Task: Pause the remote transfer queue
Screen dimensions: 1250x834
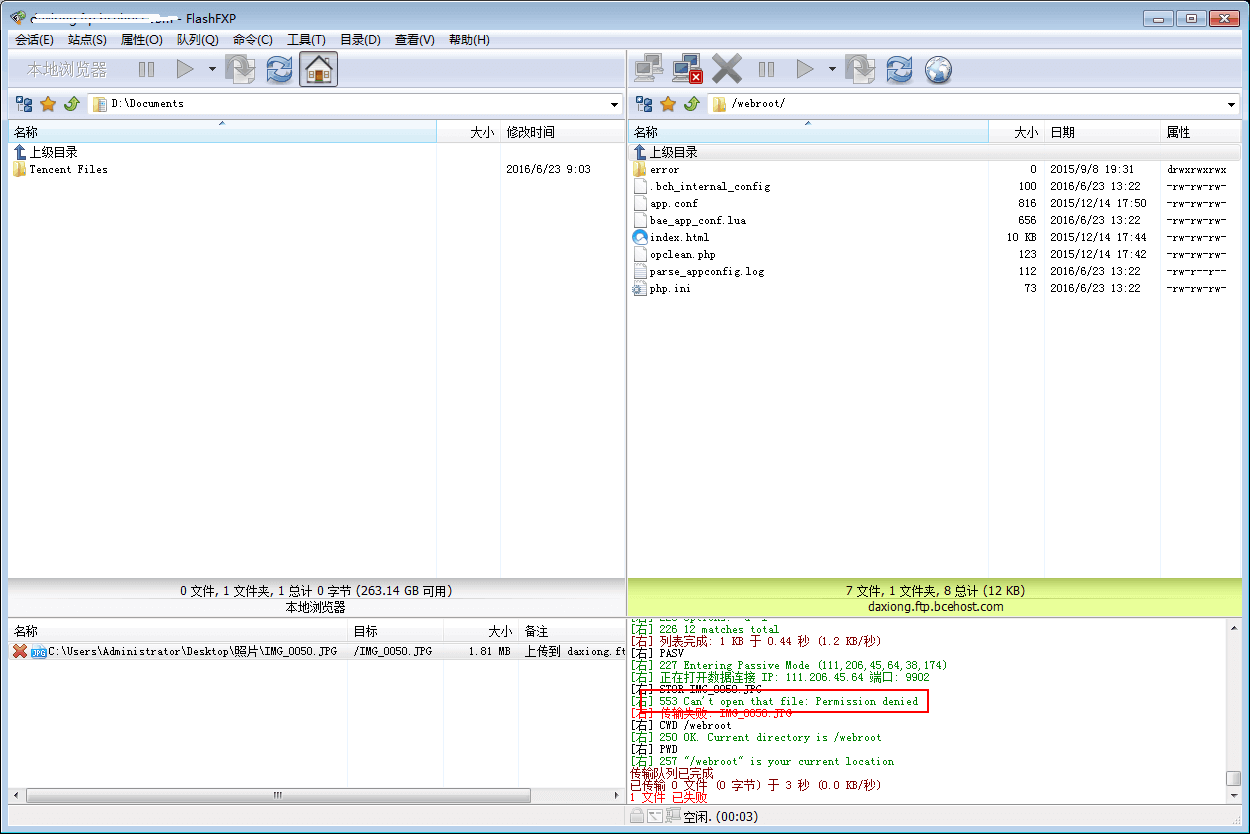Action: coord(765,68)
